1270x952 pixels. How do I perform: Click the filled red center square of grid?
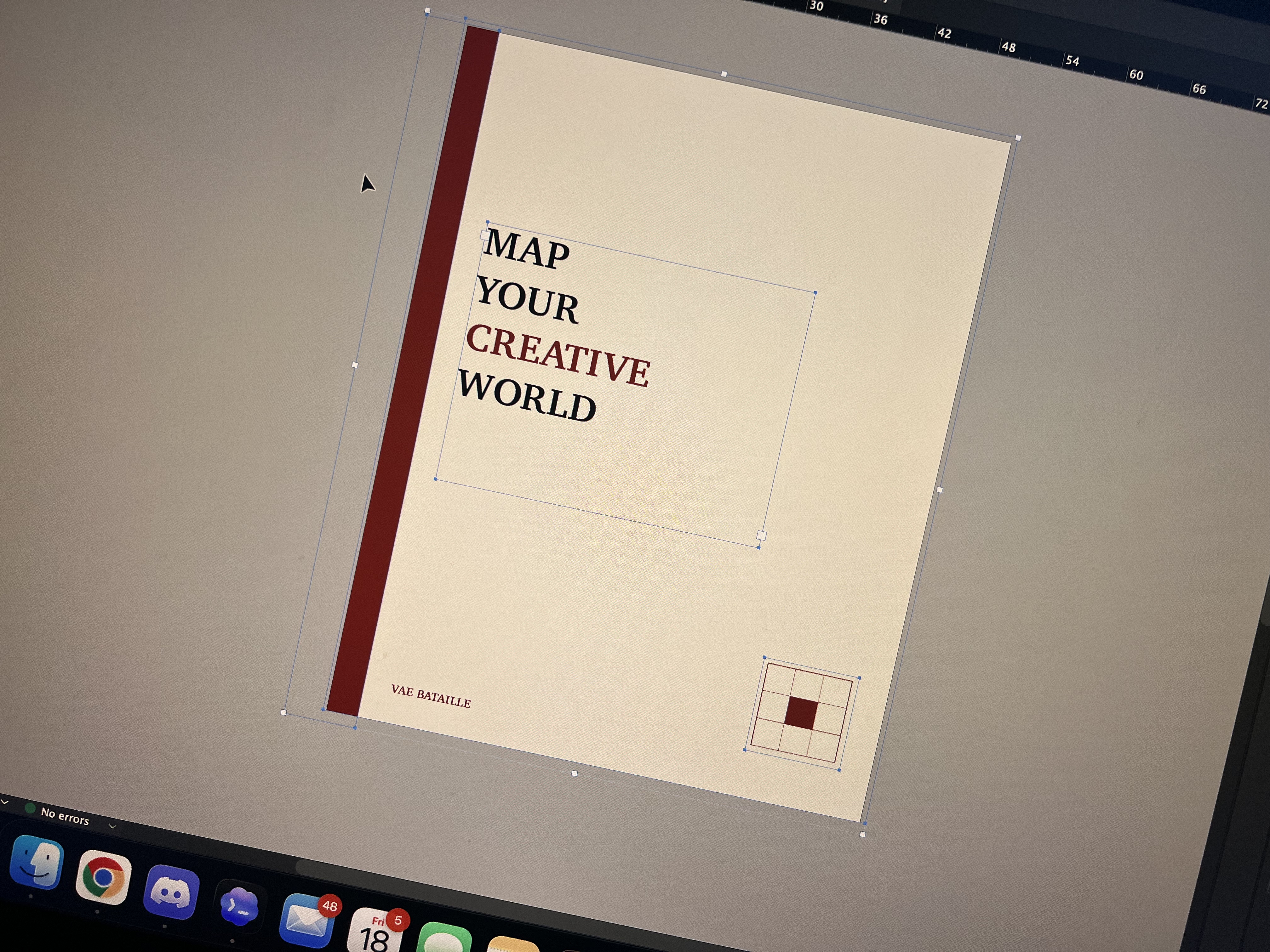coord(801,713)
